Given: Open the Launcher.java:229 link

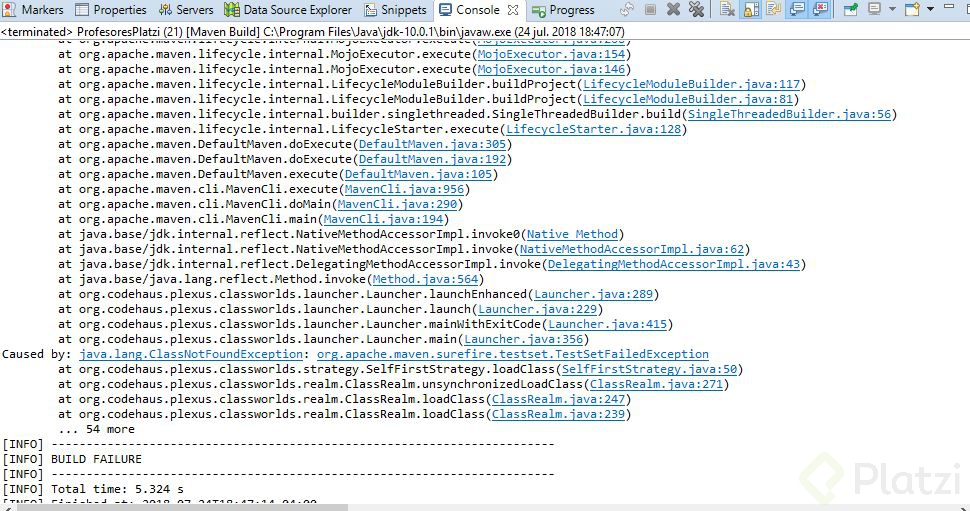Looking at the screenshot, I should click(x=538, y=309).
